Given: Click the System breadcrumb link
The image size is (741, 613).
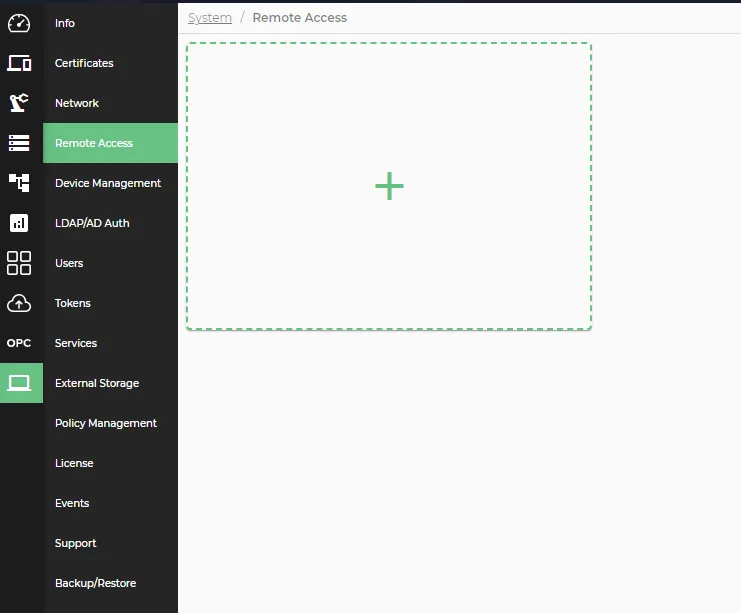Looking at the screenshot, I should (x=210, y=18).
